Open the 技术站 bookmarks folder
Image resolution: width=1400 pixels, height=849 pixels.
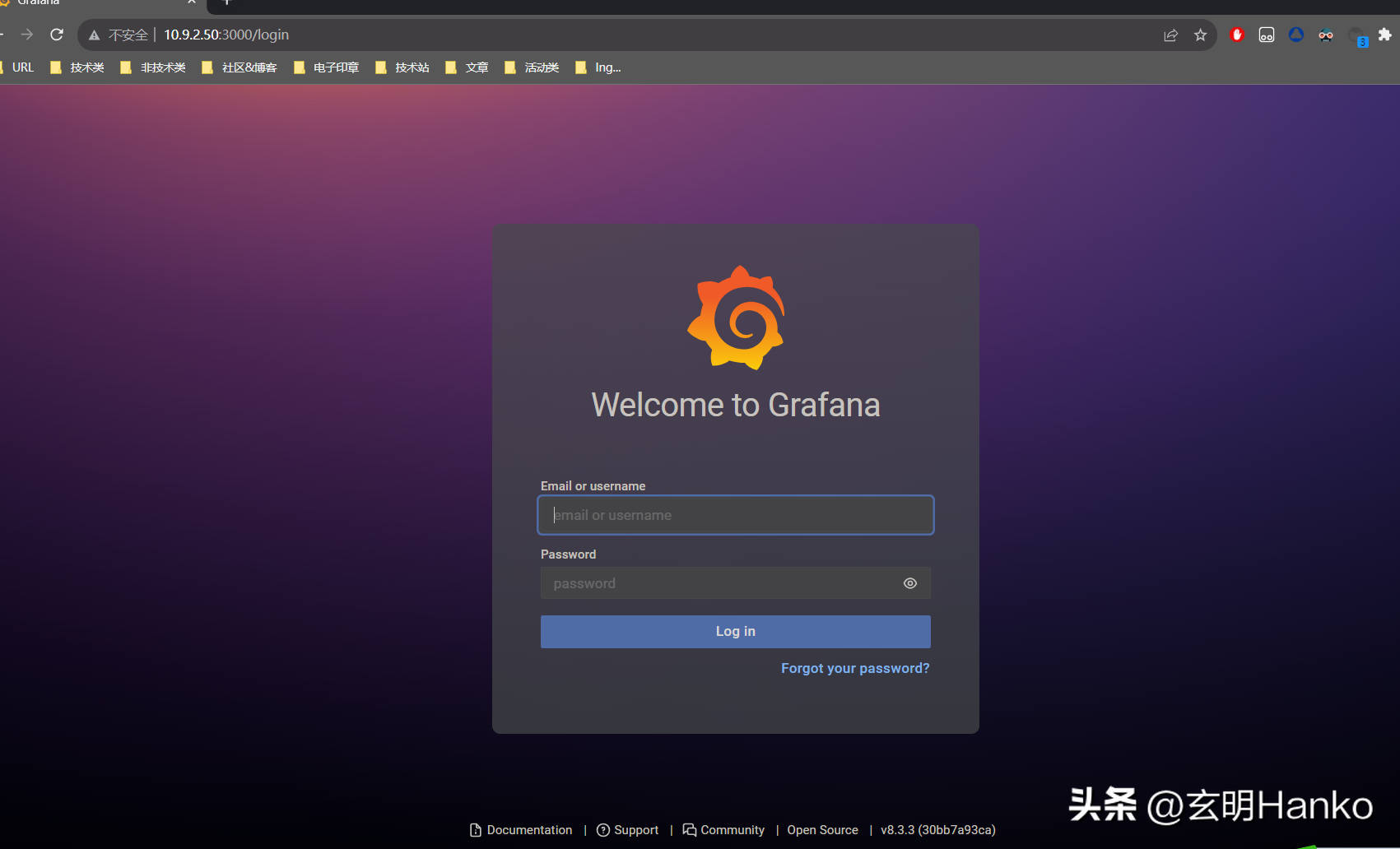pos(402,67)
